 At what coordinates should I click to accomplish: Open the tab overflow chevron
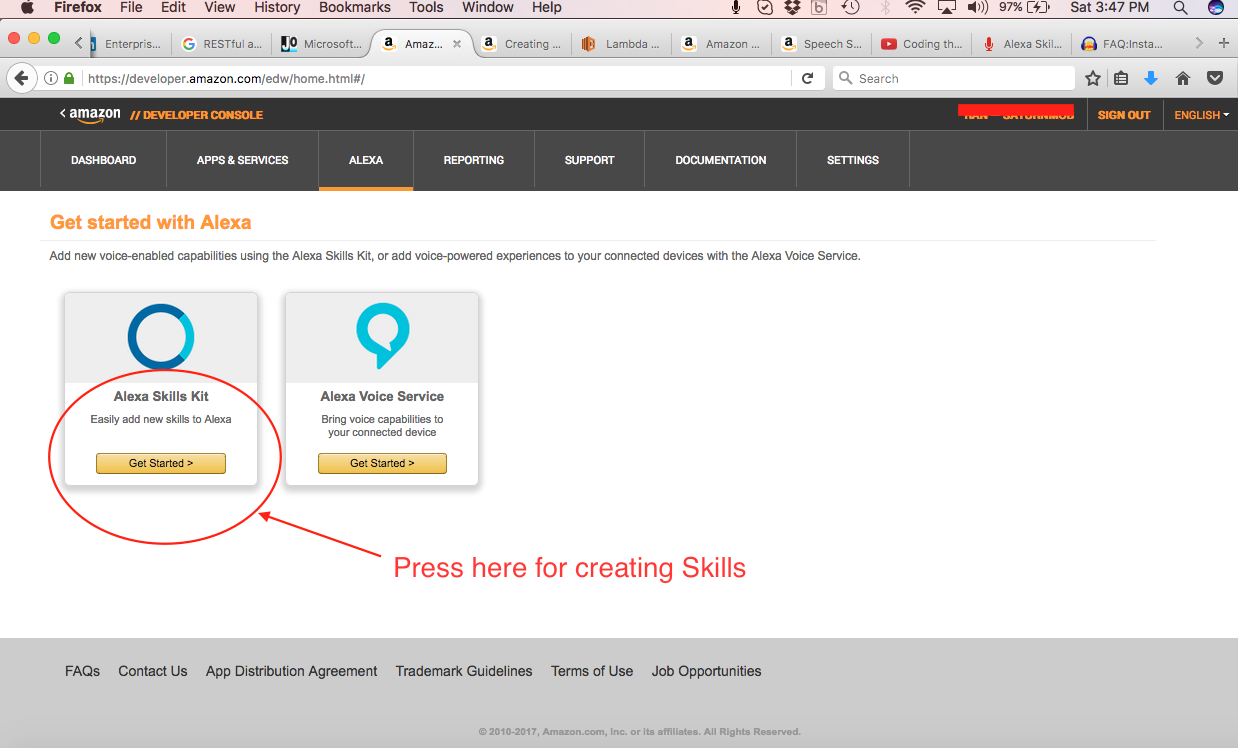1198,43
